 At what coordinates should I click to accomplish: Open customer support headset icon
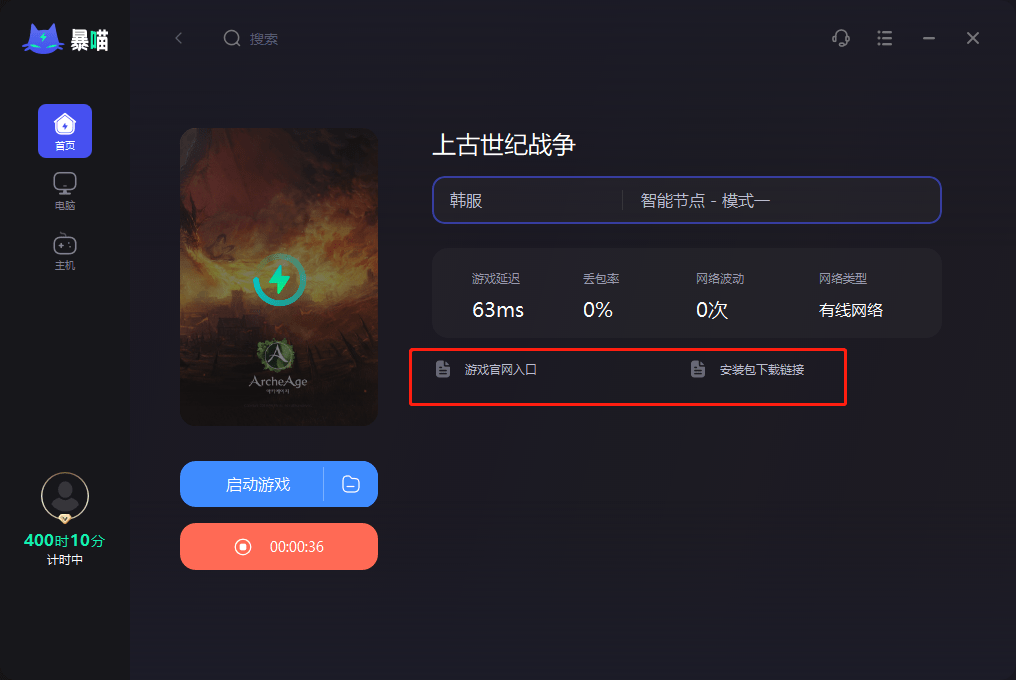pos(841,38)
